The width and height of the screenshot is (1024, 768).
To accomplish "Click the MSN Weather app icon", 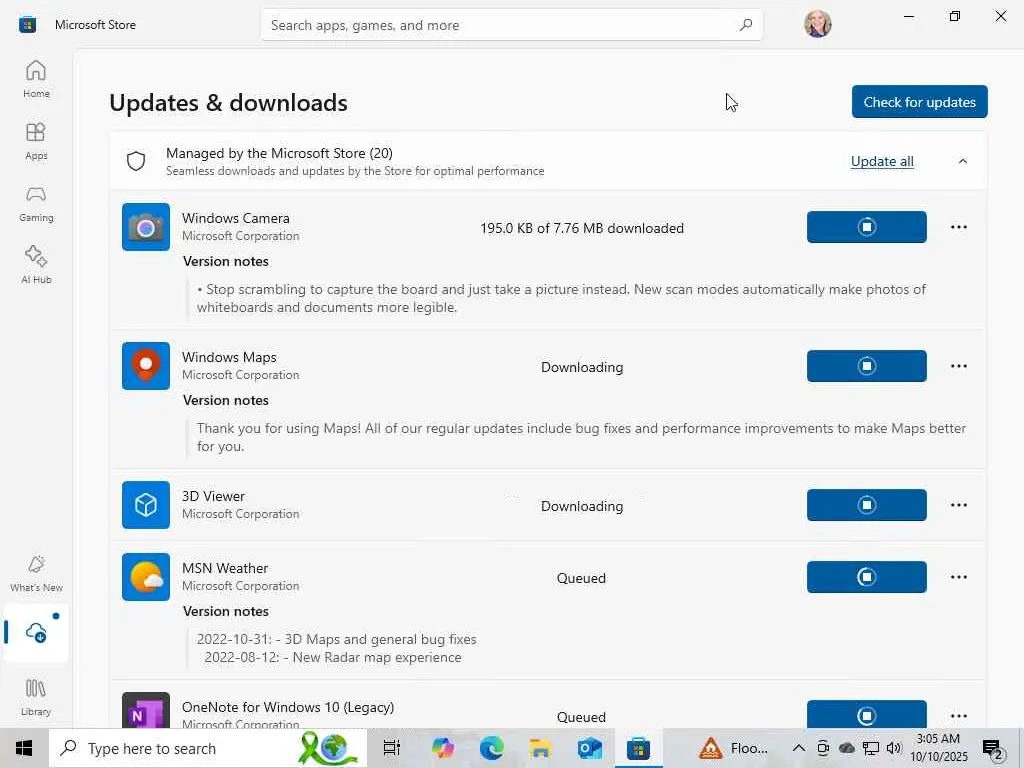I will point(146,577).
